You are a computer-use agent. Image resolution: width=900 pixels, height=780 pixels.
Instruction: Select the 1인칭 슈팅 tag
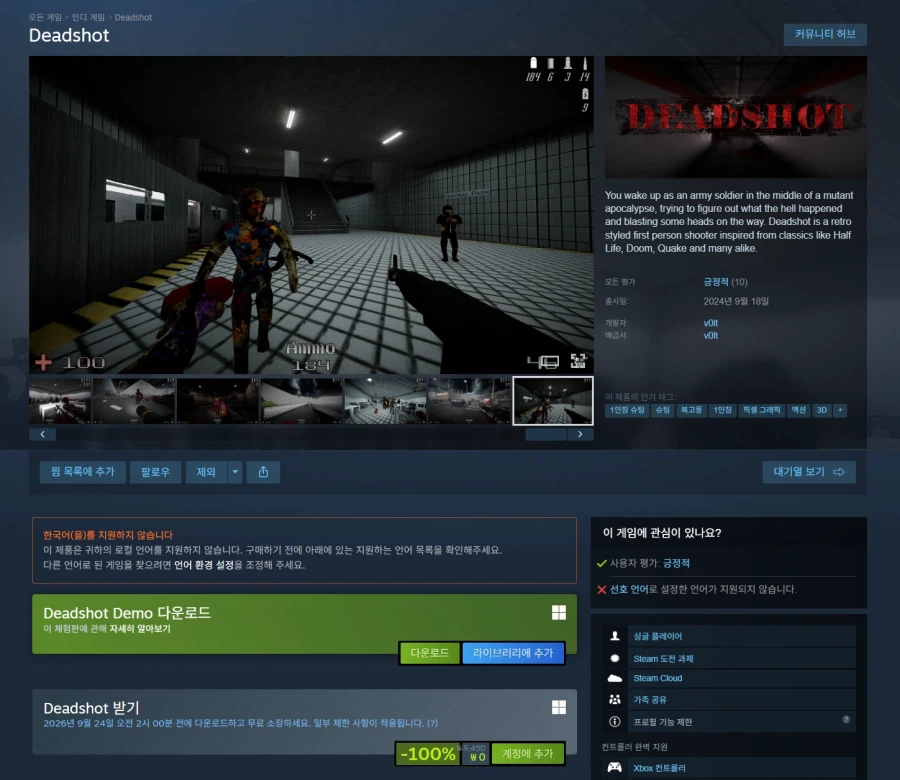coord(627,410)
